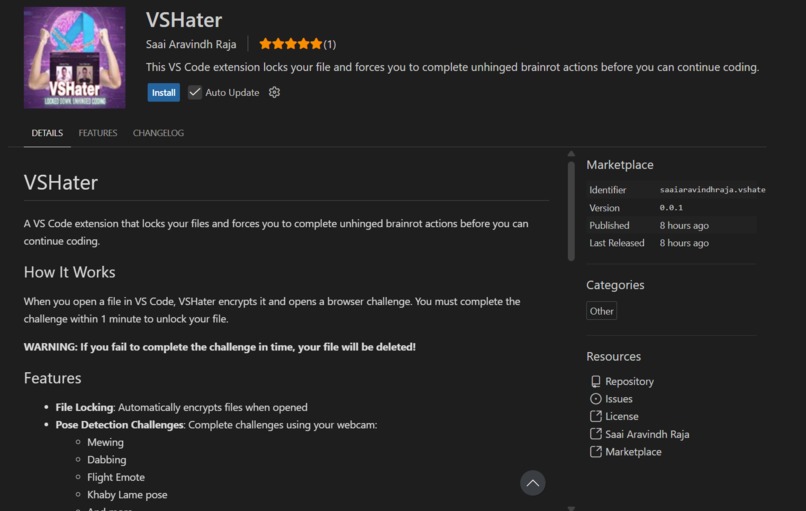Click the Features heading in readme
Image resolution: width=806 pixels, height=511 pixels.
pyautogui.click(x=52, y=378)
